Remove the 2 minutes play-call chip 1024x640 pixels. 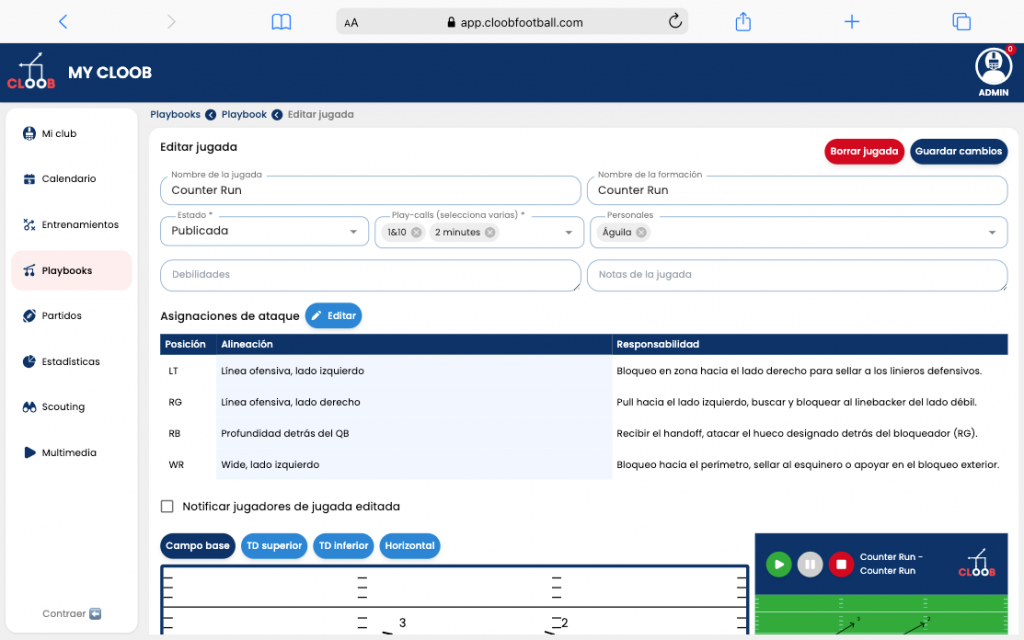tap(490, 232)
